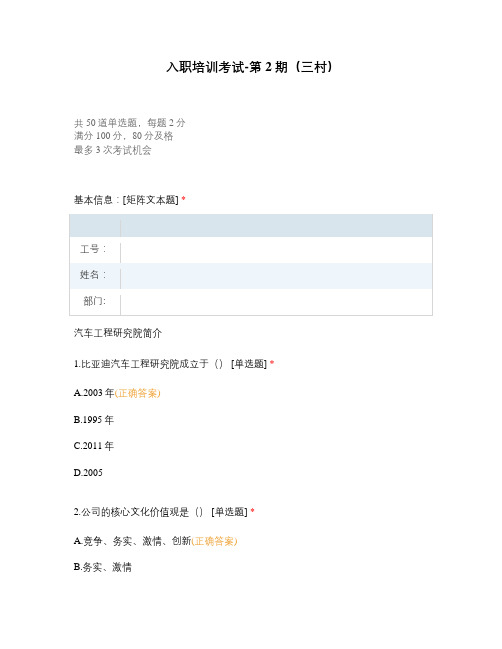Viewport: 502px width, 649px height.
Task: Select option B.1995年
Action: click(x=94, y=420)
